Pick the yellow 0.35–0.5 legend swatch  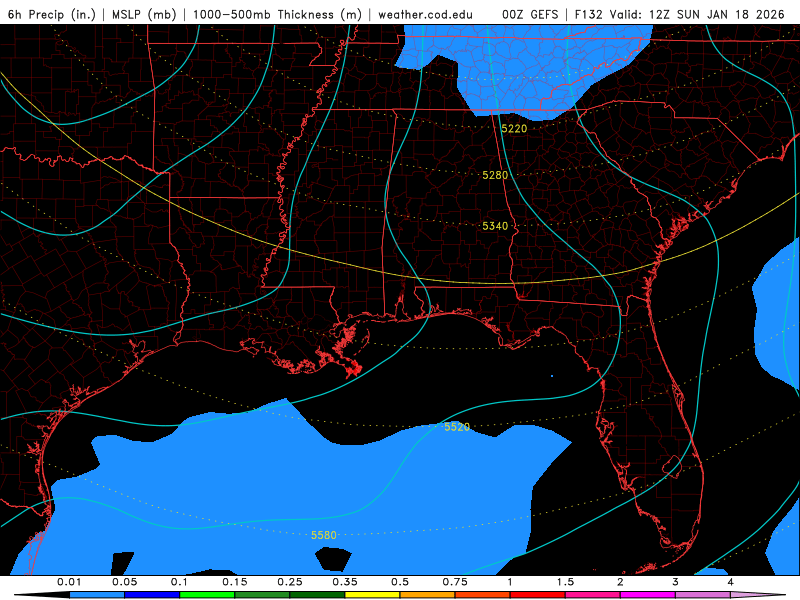point(372,595)
